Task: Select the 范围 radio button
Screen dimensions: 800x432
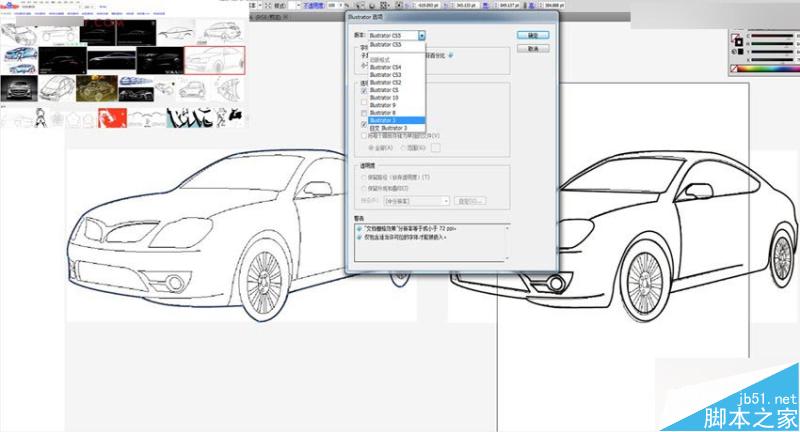Action: point(403,148)
